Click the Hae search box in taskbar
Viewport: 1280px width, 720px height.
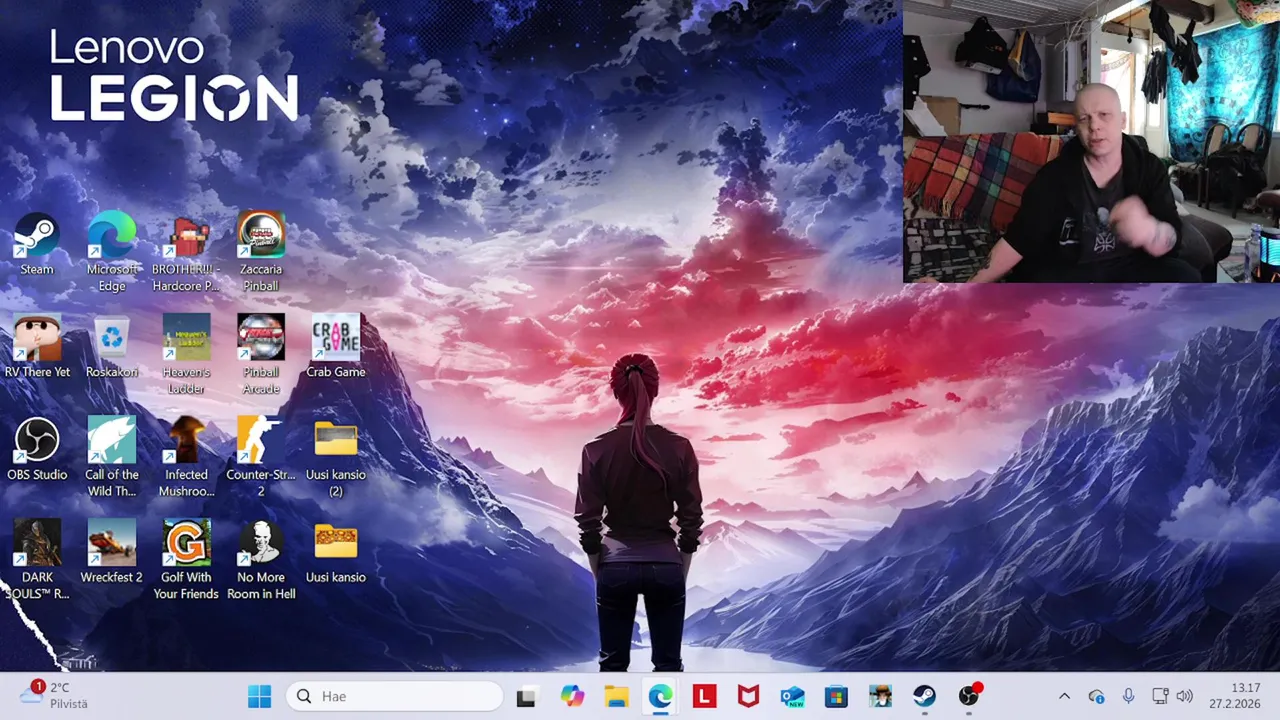click(x=394, y=696)
